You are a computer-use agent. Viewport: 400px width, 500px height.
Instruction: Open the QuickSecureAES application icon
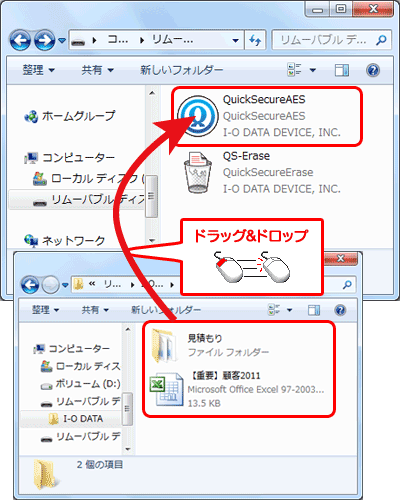[198, 116]
